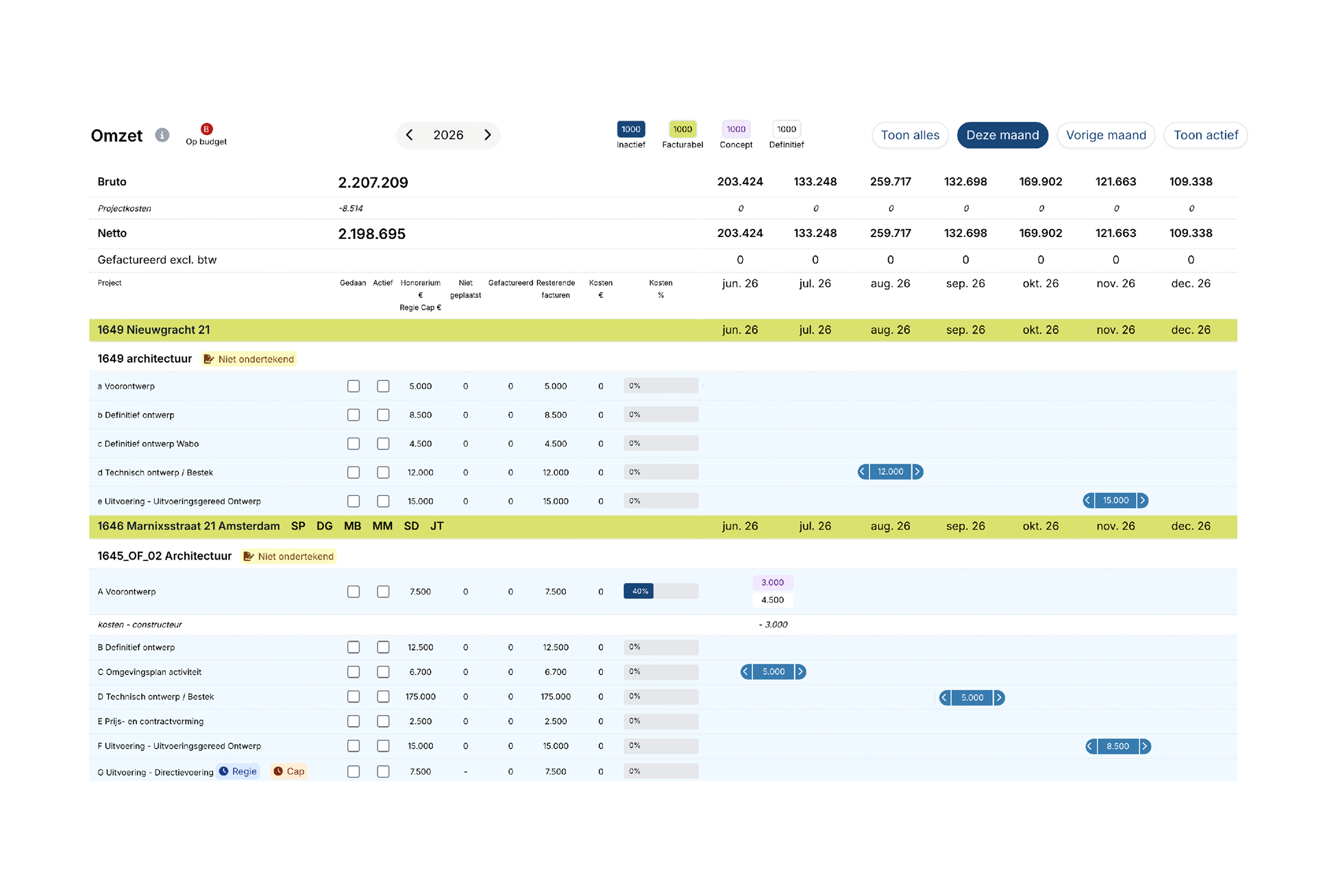Shift the 15.000 planning block left
Viewport: 1343px width, 896px height.
click(x=1088, y=501)
